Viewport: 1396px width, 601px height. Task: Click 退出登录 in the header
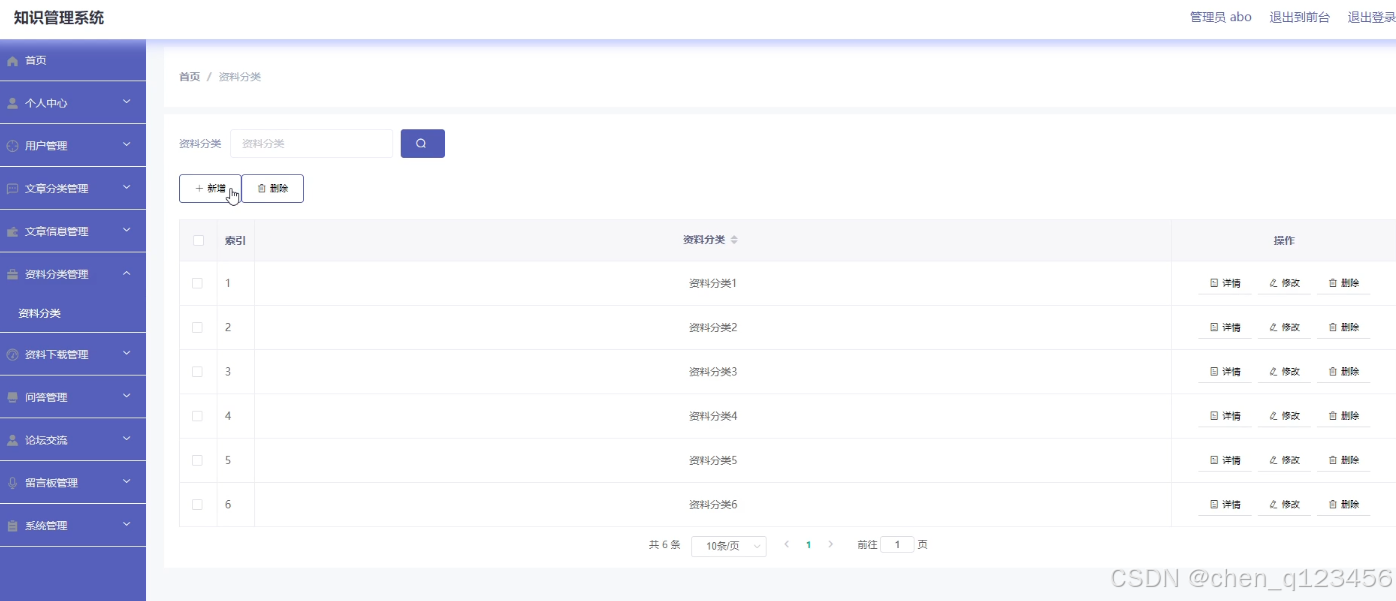coord(1371,17)
